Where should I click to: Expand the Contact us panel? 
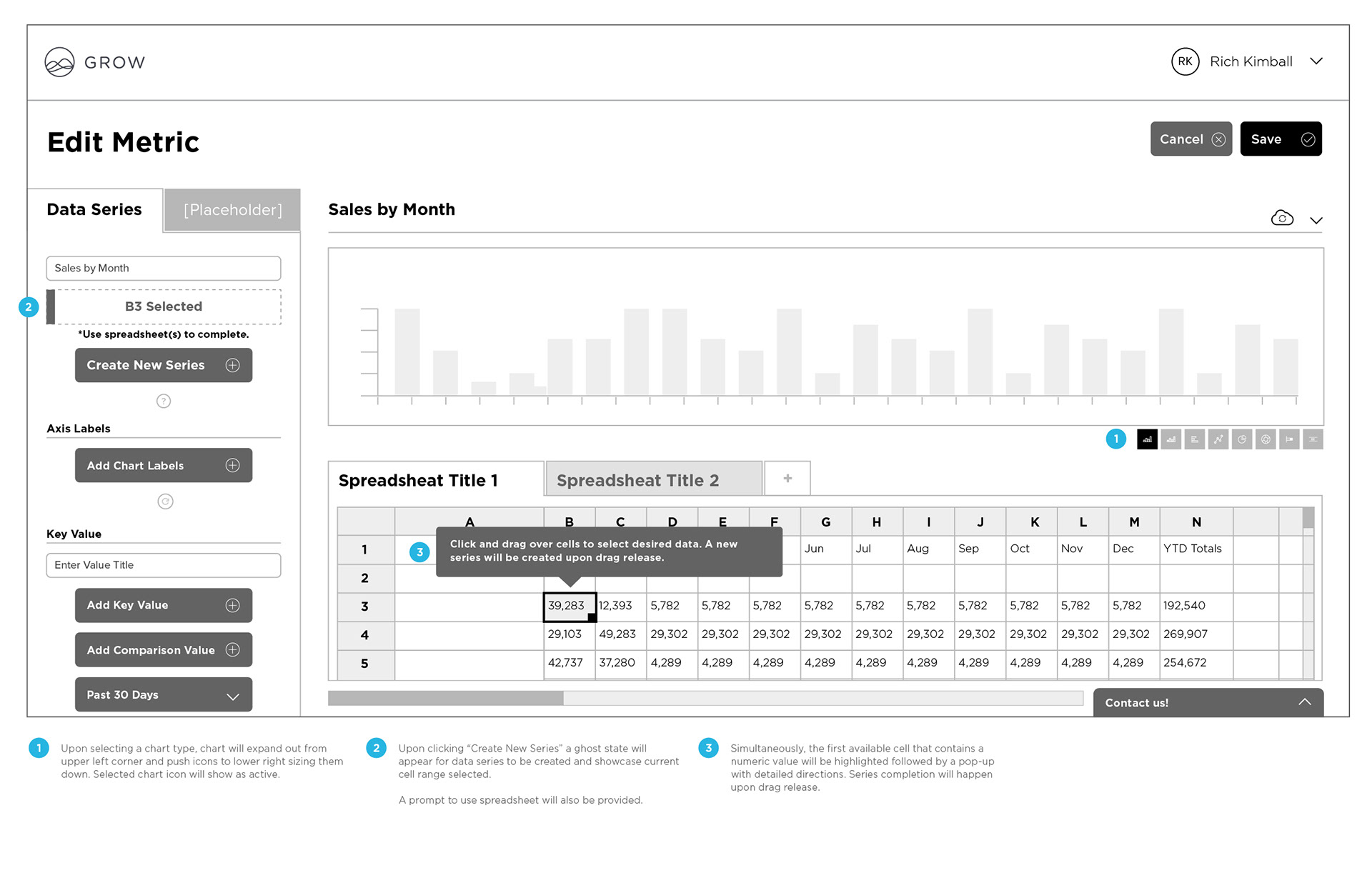1304,702
